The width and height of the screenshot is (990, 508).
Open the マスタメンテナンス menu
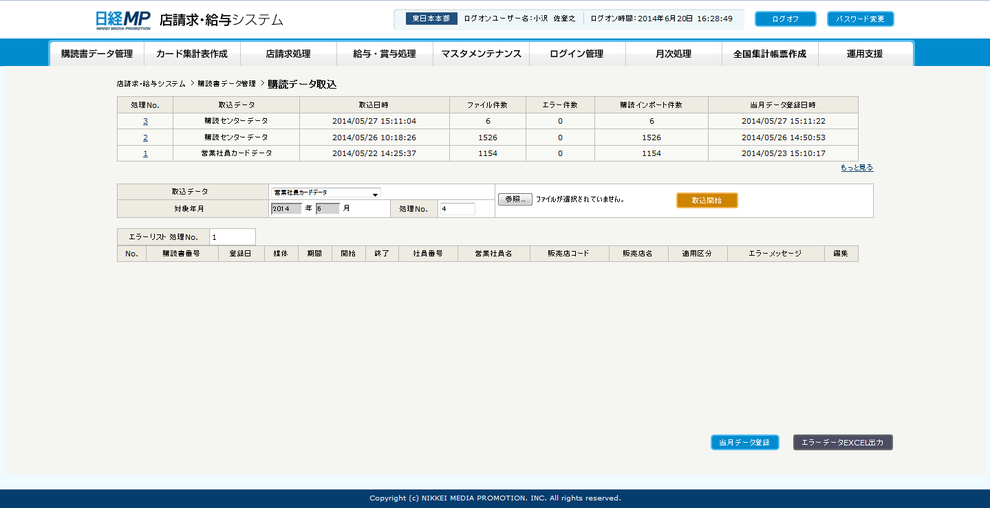pyautogui.click(x=481, y=54)
